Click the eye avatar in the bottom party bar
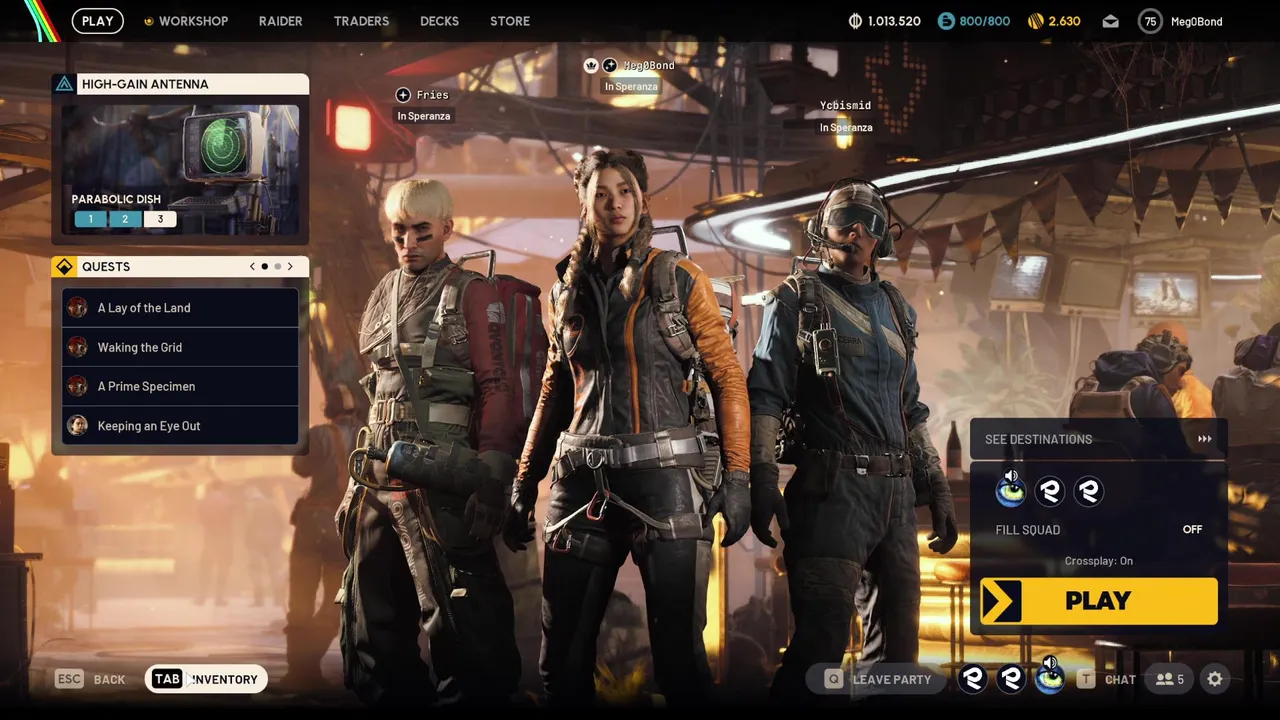This screenshot has width=1280, height=720. (1049, 679)
